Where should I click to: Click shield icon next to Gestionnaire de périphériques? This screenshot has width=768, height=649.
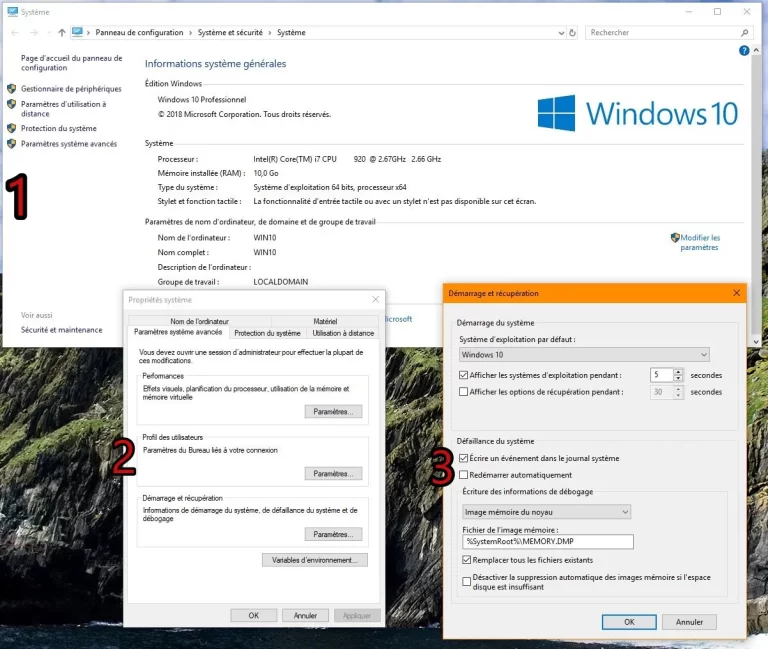(12, 89)
